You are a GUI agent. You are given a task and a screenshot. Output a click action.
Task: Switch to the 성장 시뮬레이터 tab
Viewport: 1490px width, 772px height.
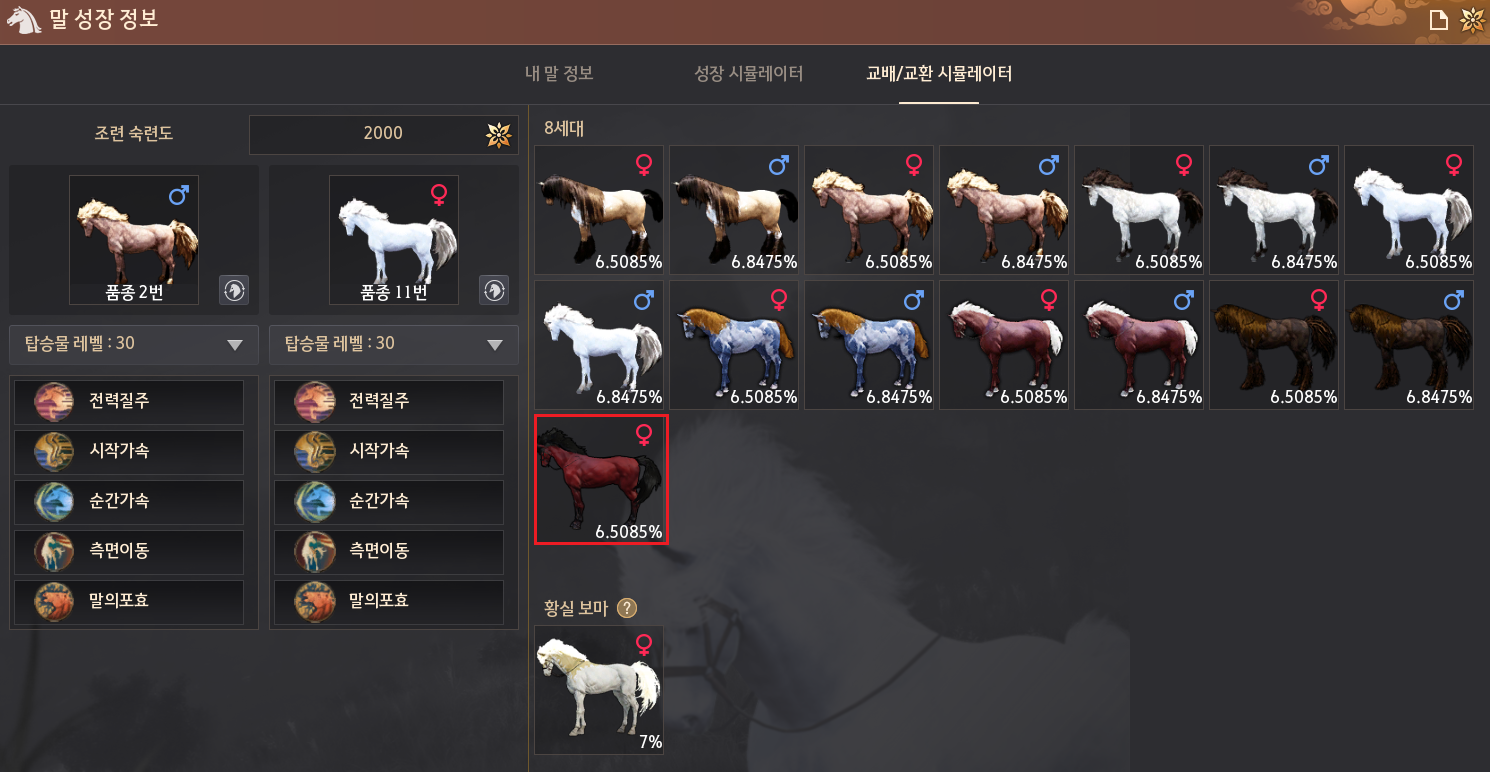pyautogui.click(x=749, y=74)
